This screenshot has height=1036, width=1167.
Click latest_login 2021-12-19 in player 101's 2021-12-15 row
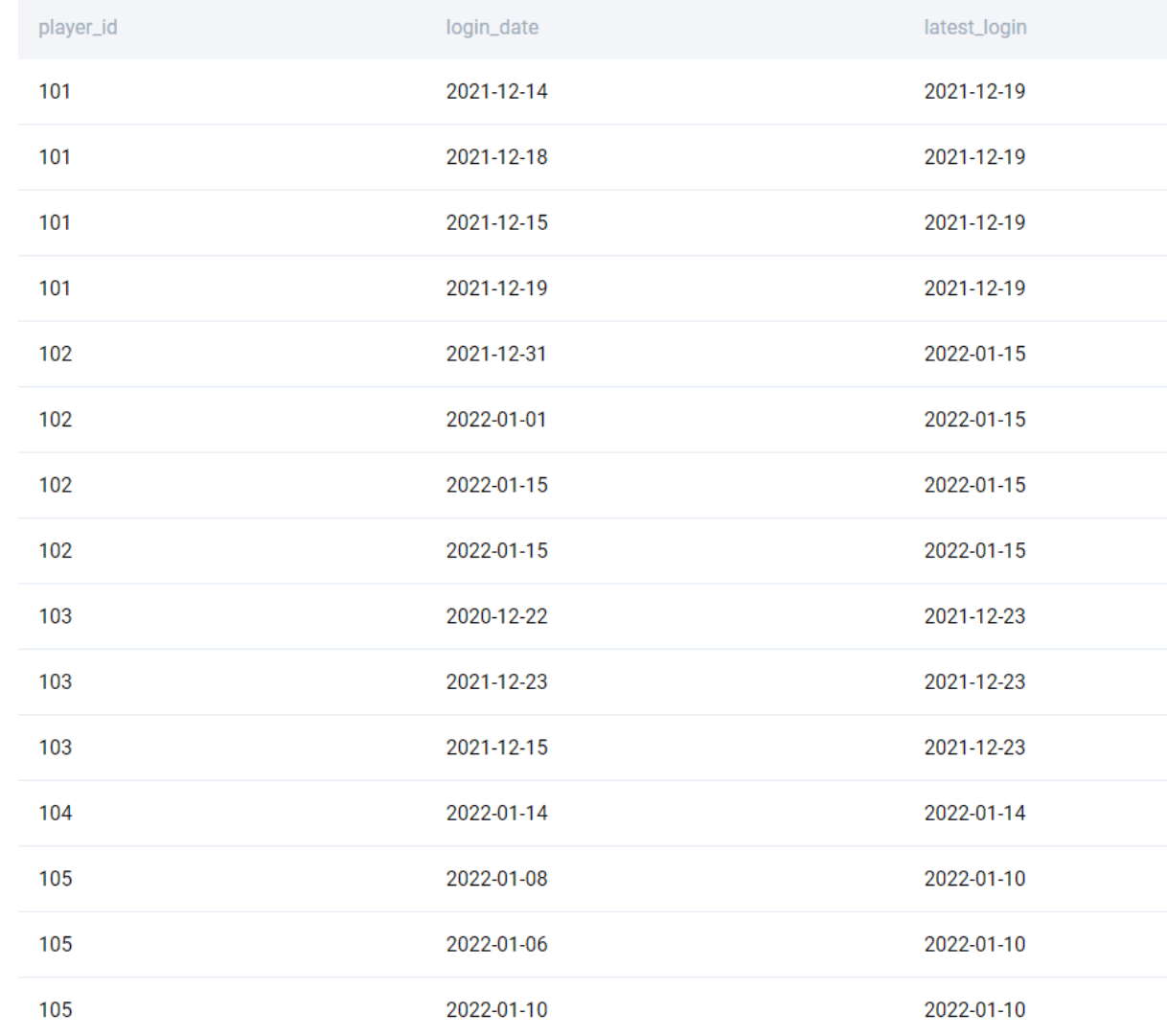pos(975,222)
